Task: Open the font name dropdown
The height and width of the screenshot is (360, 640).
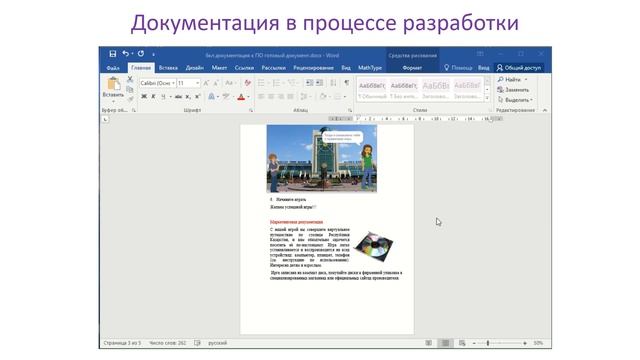Action: (x=173, y=83)
